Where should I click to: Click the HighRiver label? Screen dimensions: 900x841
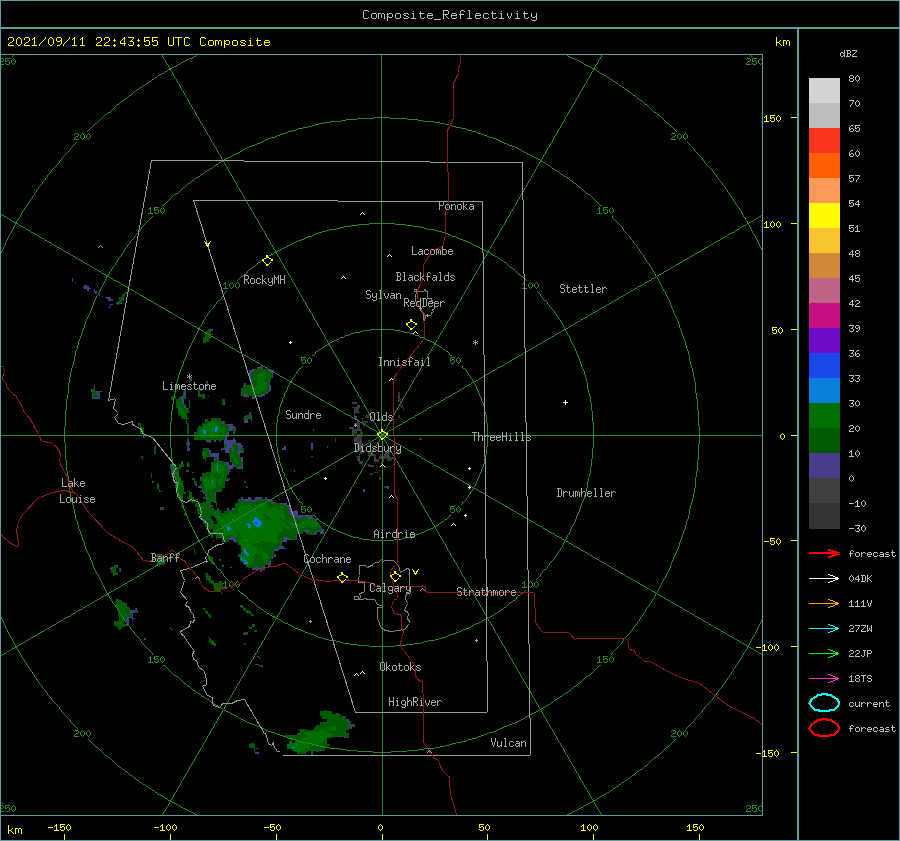pos(414,702)
